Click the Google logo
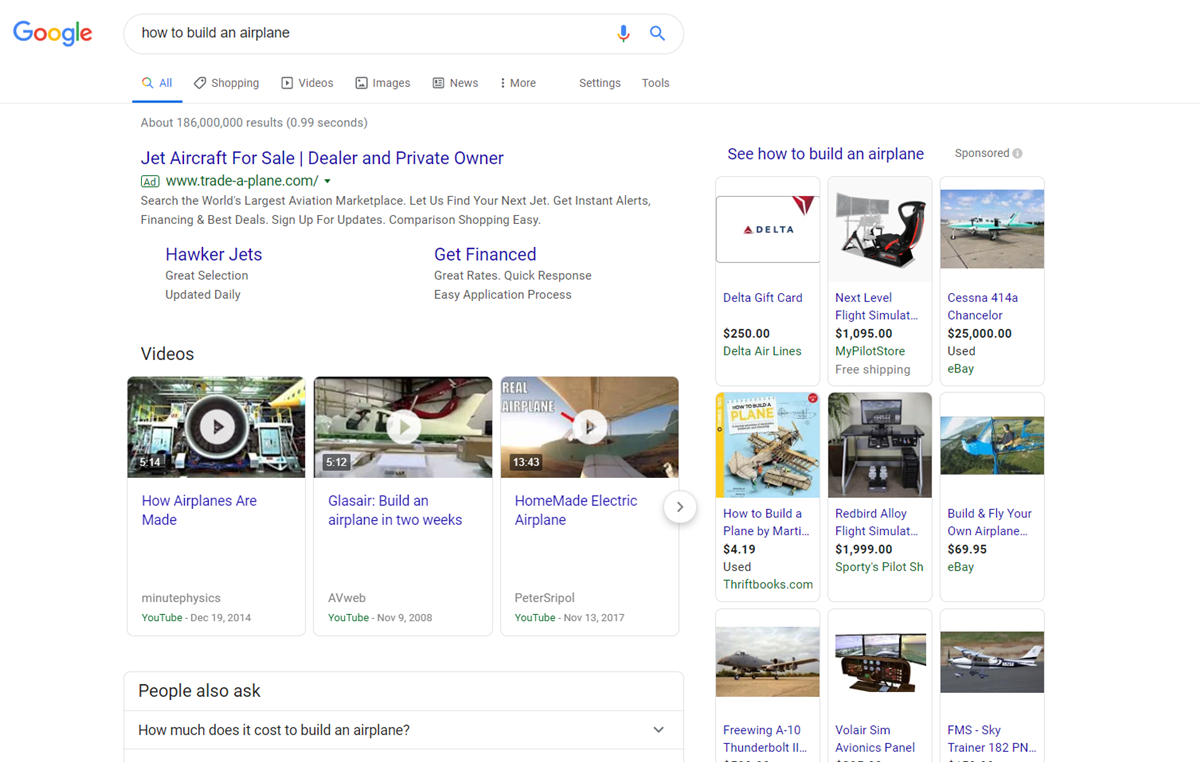Image resolution: width=1200 pixels, height=762 pixels. pos(53,33)
